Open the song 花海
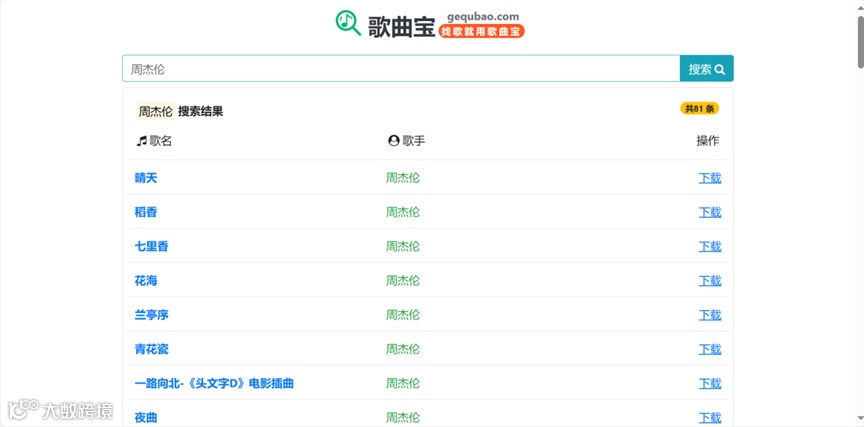Screen dimensions: 864x427 146,280
